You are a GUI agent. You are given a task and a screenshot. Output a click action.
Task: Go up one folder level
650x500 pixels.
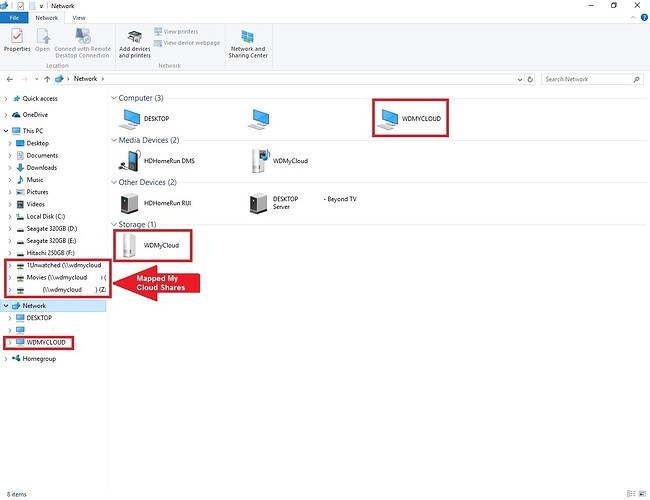coord(47,79)
